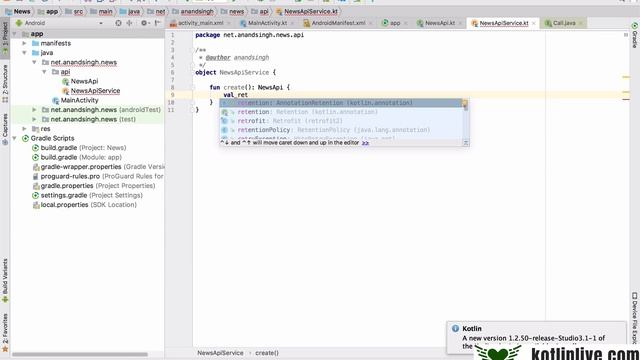Open gradle-wrapper.properties file
Image resolution: width=640 pixels, height=360 pixels.
98,167
